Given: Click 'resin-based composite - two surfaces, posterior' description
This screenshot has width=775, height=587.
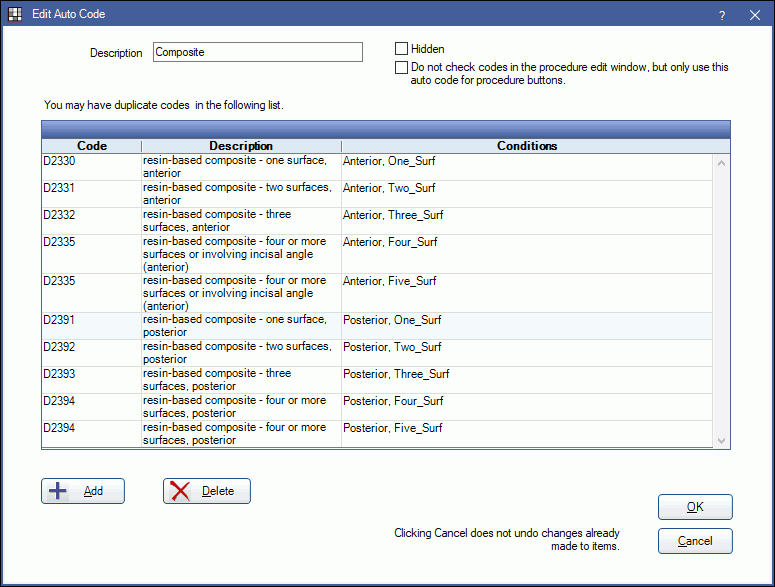Looking at the screenshot, I should (x=241, y=353).
